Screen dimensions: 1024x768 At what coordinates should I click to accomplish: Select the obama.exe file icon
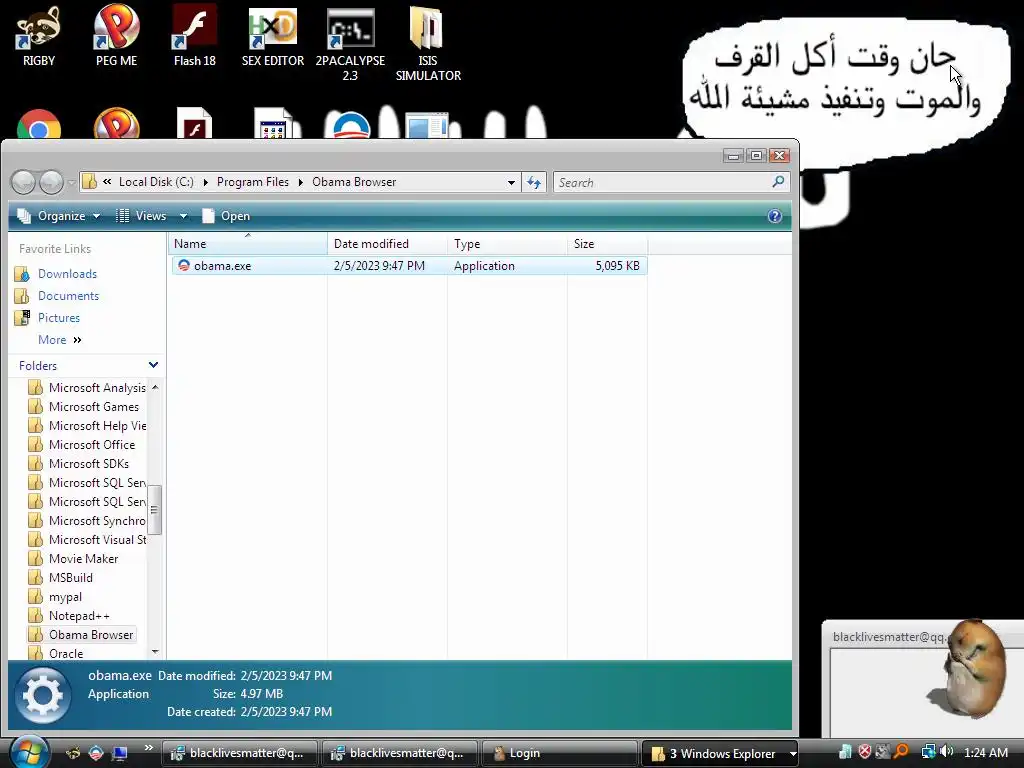[x=184, y=266]
